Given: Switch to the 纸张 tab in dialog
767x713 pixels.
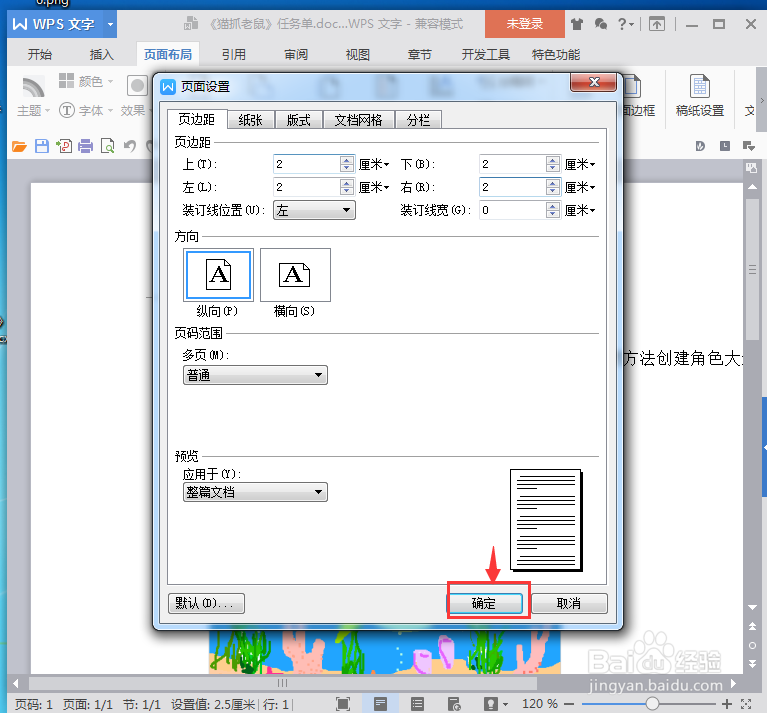Looking at the screenshot, I should pos(250,120).
